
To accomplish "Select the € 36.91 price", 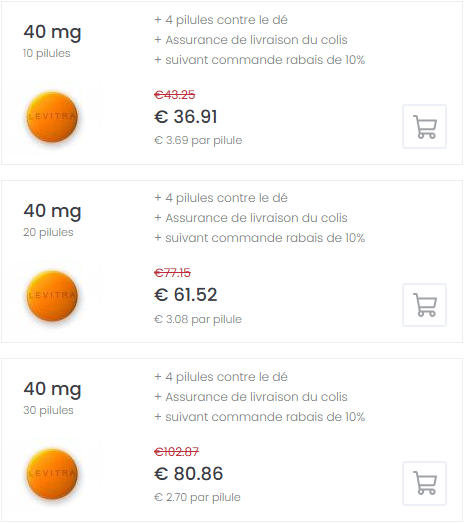I will click(x=186, y=117).
